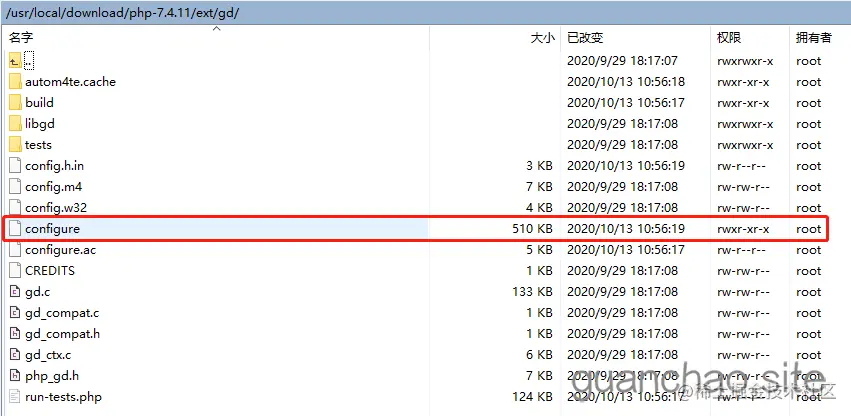
Task: Click the config.h.in file icon
Action: (15, 166)
